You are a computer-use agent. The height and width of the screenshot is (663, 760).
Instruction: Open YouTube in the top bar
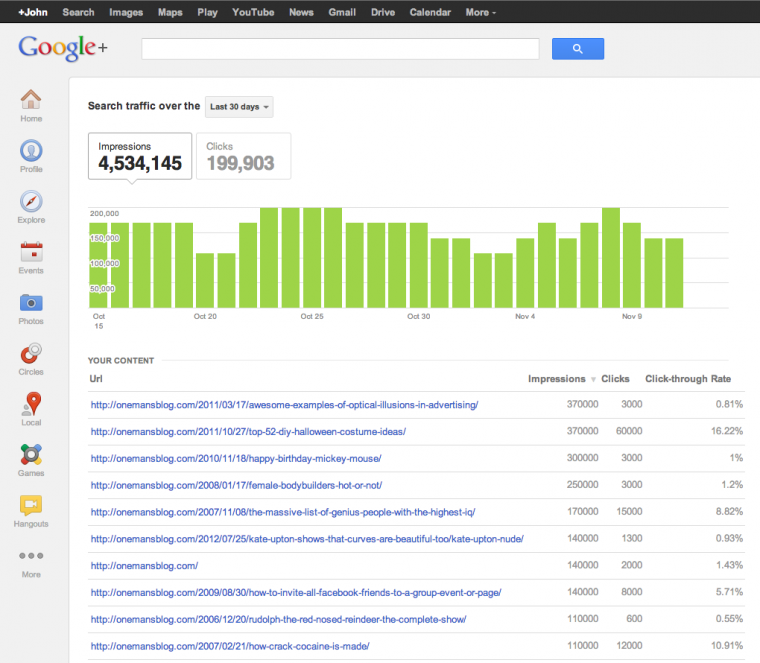[x=253, y=12]
